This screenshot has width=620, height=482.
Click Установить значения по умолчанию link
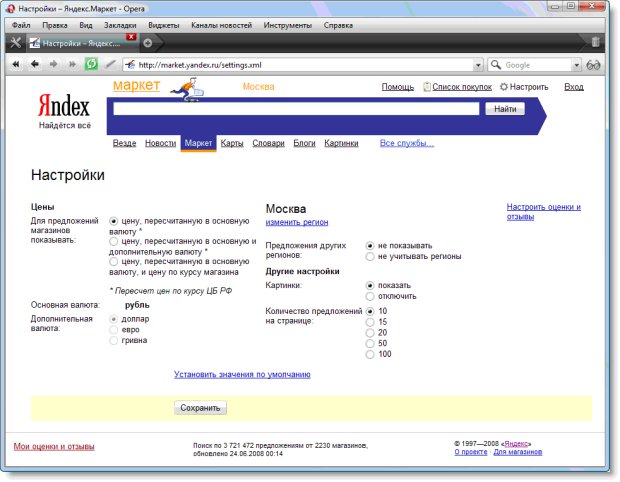click(x=242, y=374)
